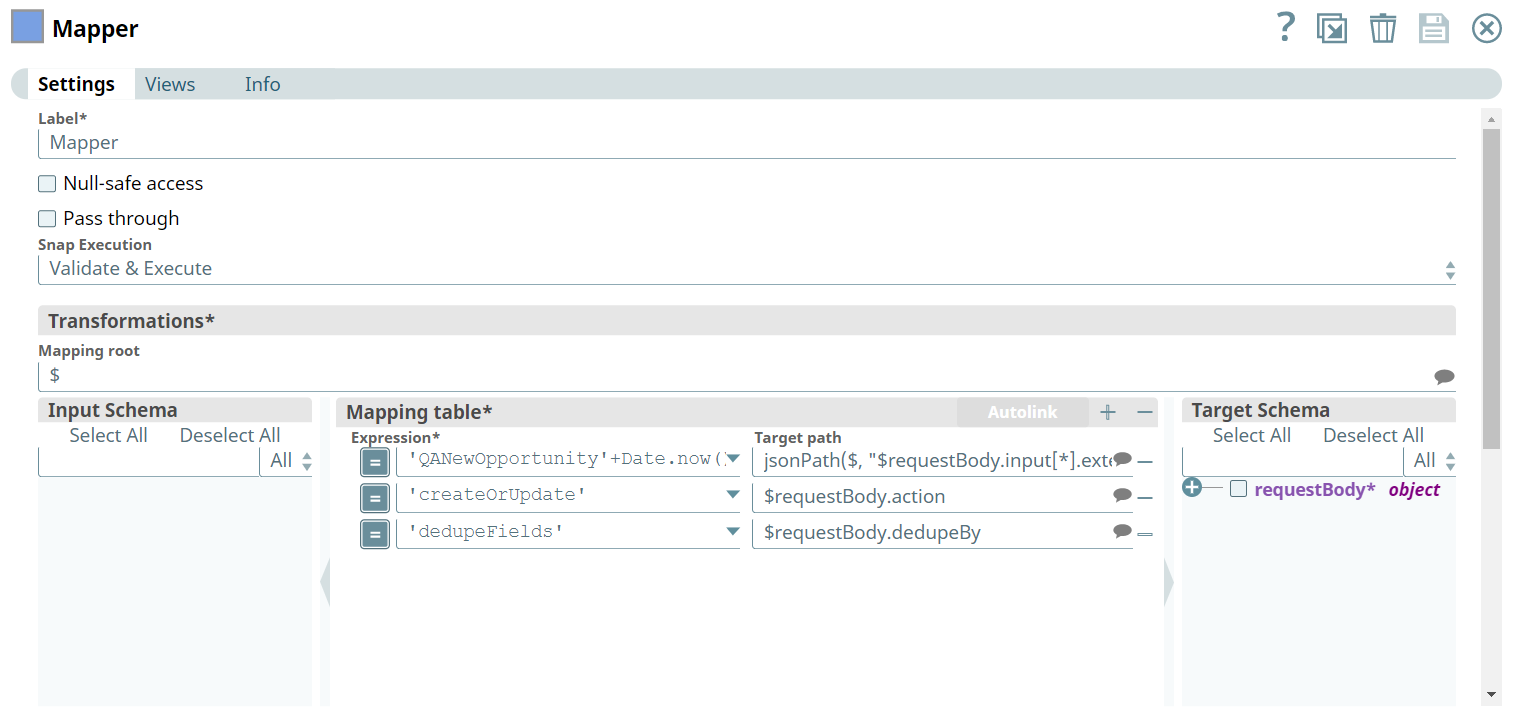Viewport: 1514px width, 723px height.
Task: Enable Null-safe access checkbox
Action: click(47, 184)
